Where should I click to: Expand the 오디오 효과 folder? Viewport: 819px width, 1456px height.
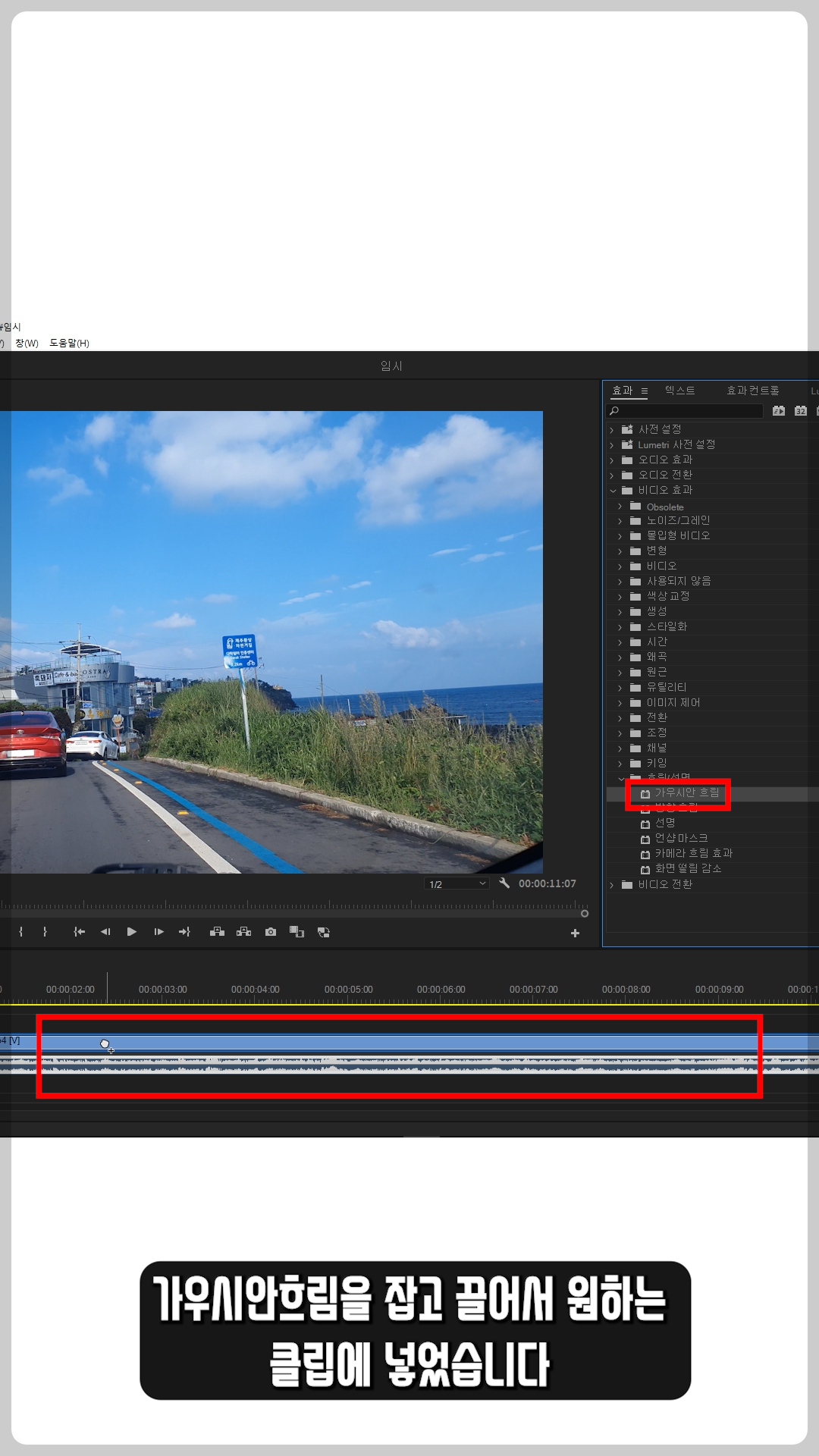(x=612, y=460)
